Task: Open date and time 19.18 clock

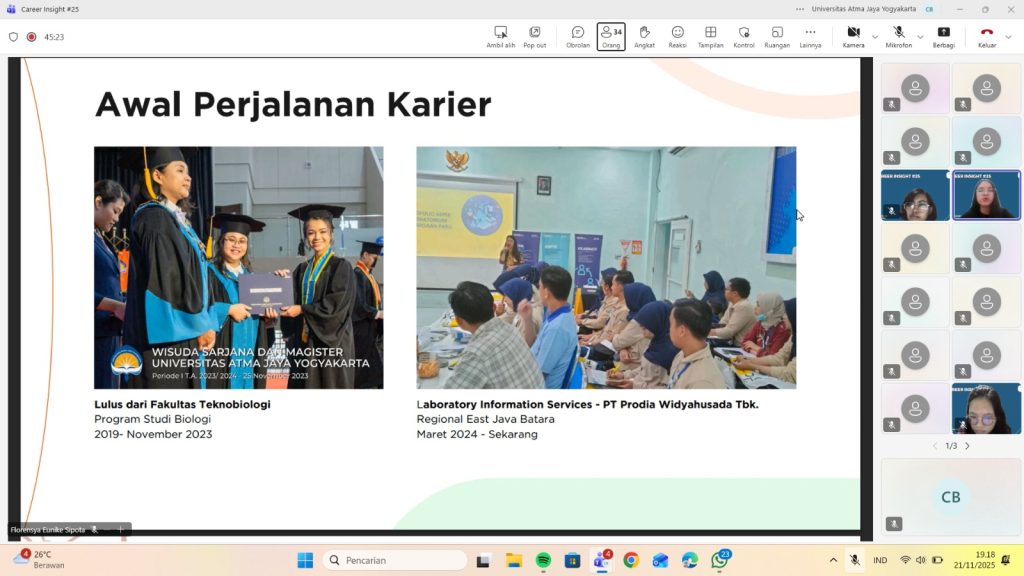Action: (974, 560)
